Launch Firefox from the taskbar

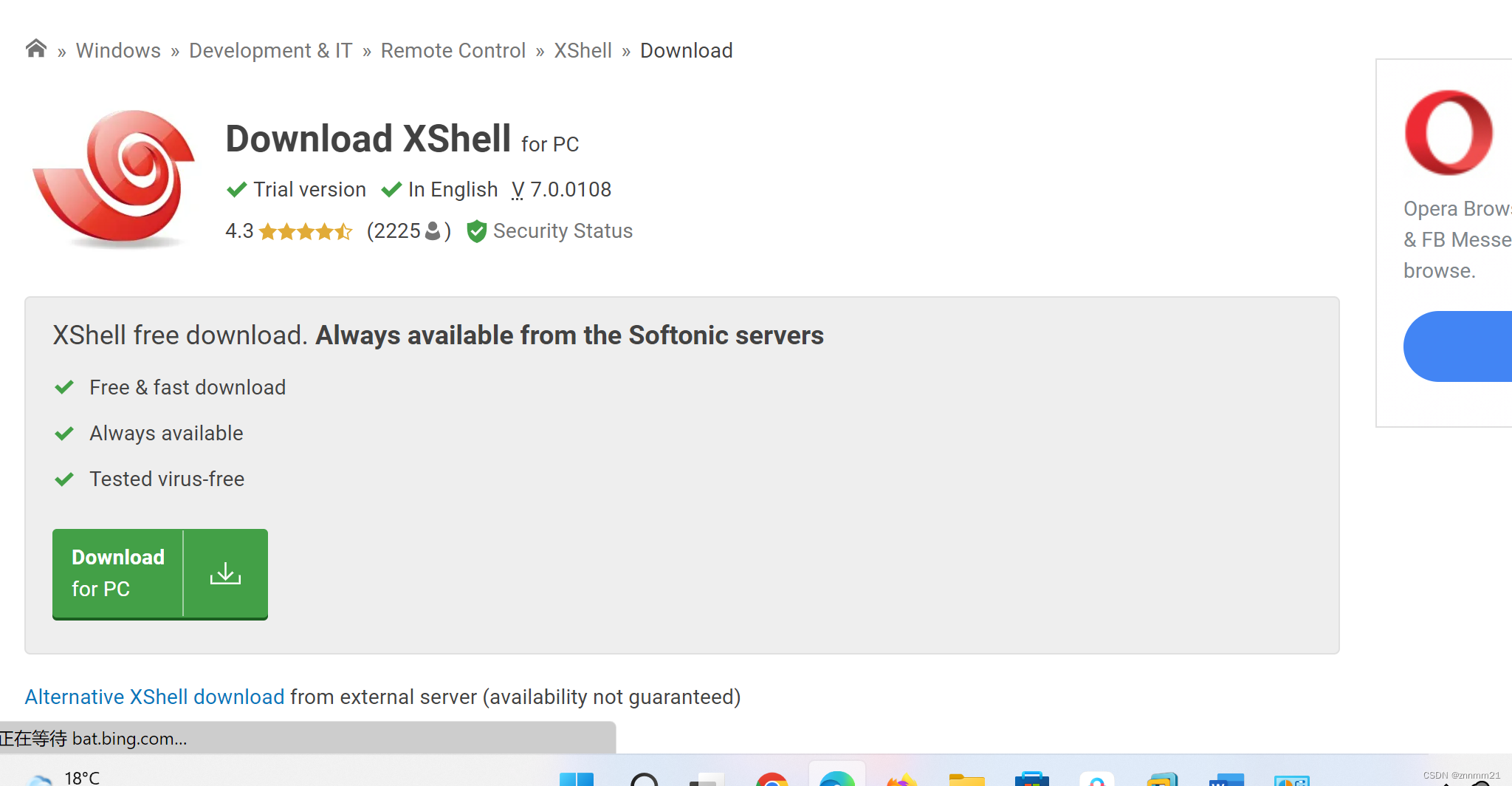[901, 779]
